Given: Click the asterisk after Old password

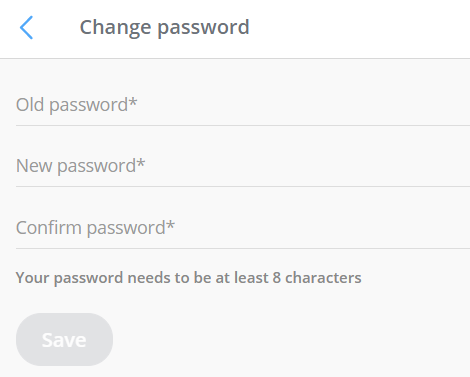Looking at the screenshot, I should [133, 101].
